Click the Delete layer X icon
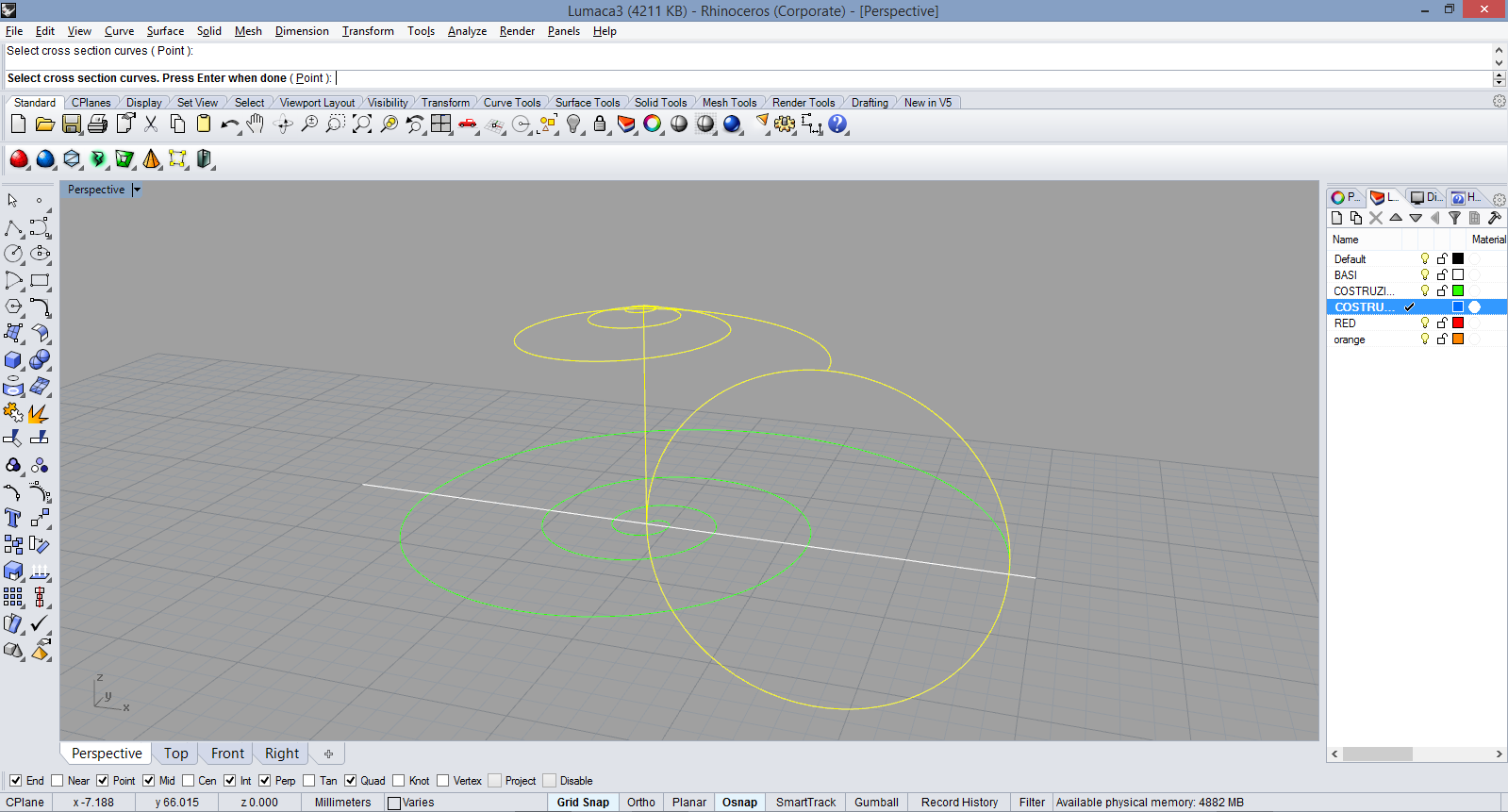 [1376, 218]
